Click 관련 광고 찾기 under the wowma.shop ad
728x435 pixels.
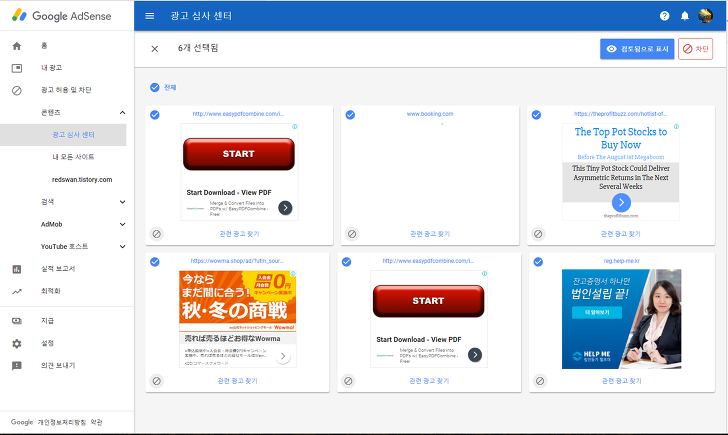coord(237,381)
